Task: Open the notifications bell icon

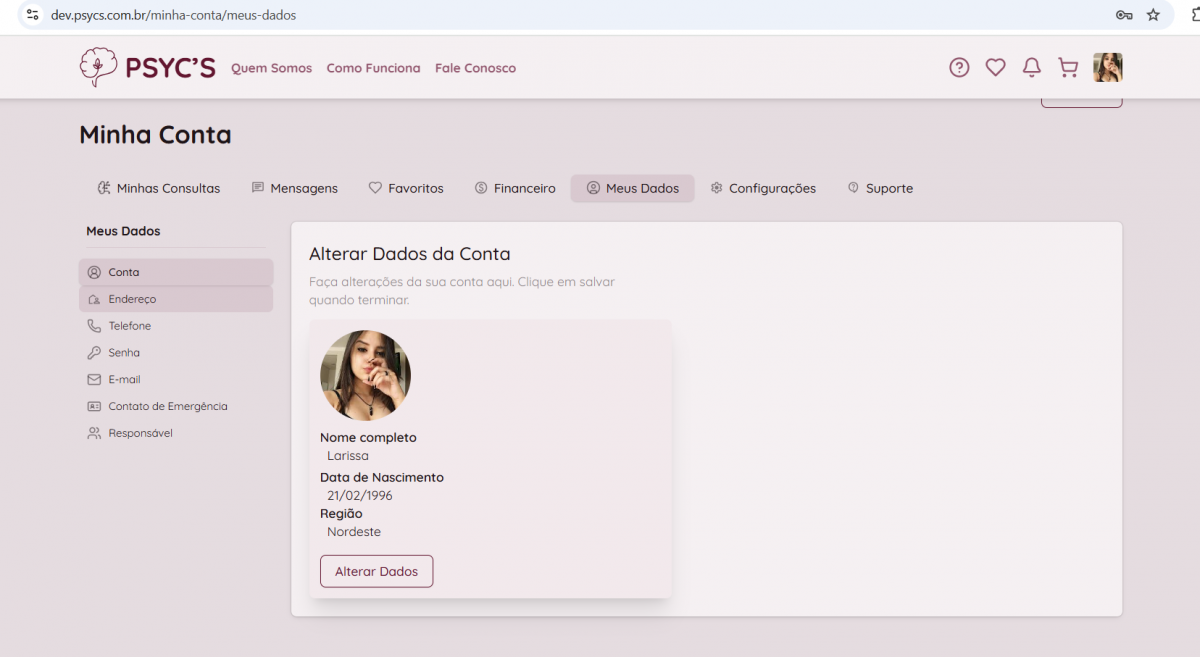Action: click(1032, 68)
